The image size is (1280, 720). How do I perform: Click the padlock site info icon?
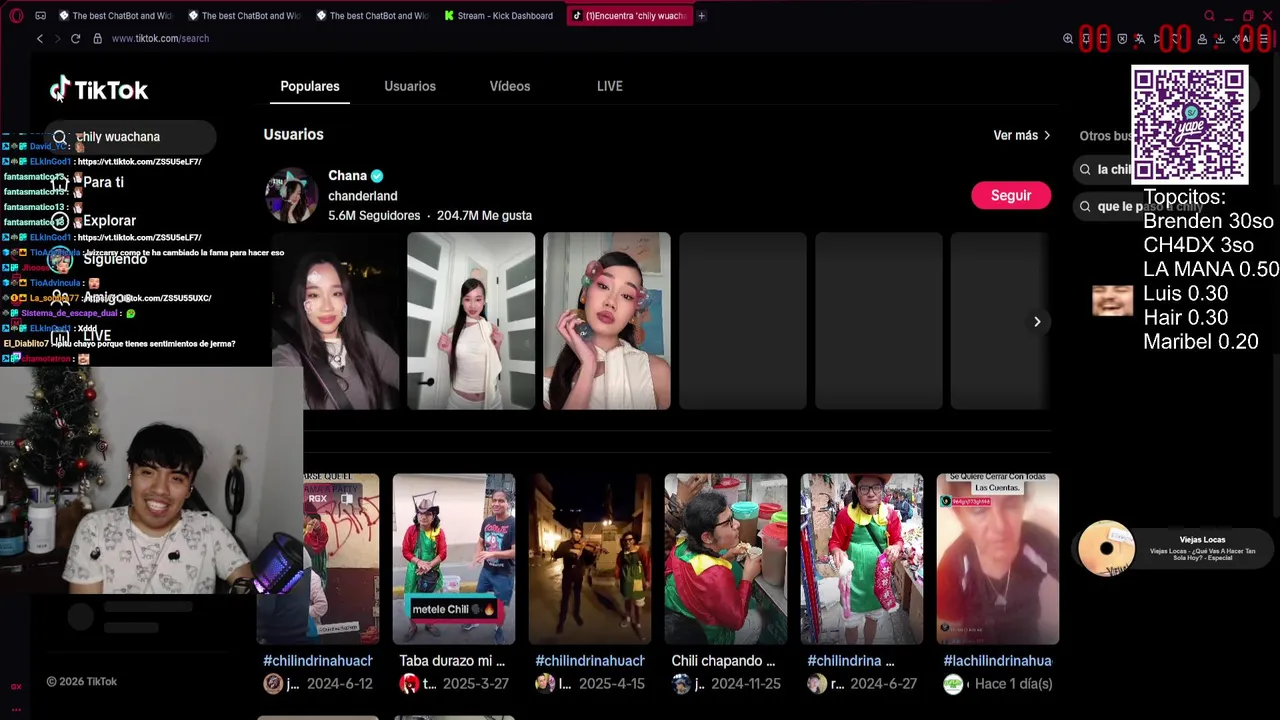[x=97, y=38]
